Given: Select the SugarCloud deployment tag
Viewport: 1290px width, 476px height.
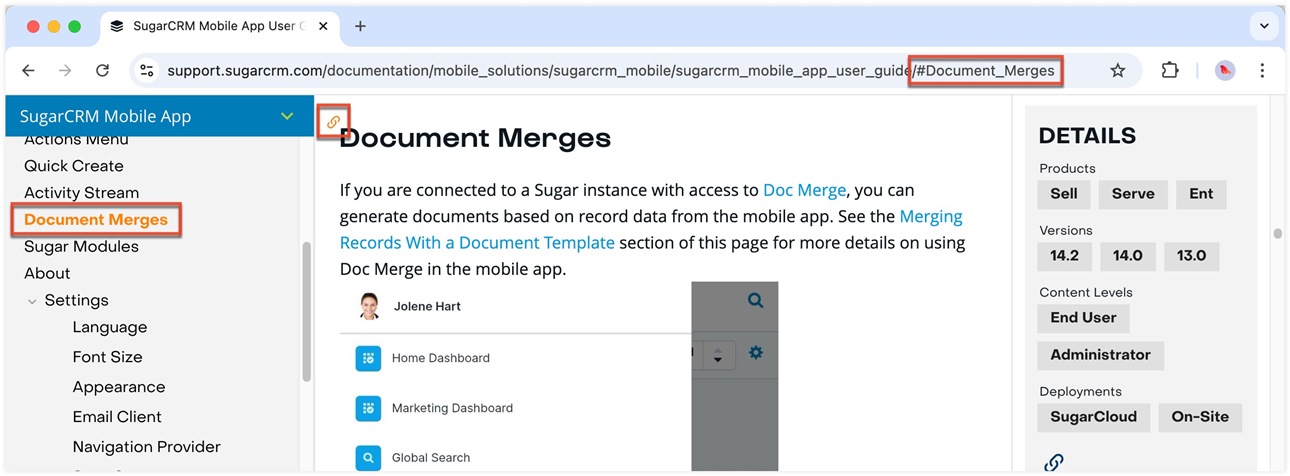Looking at the screenshot, I should point(1093,417).
